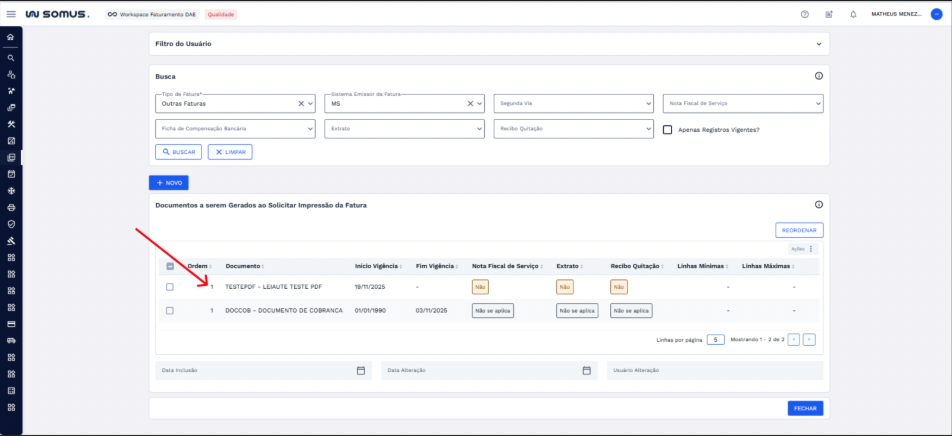Click the Linhas por página field
Viewport: 952px width, 436px height.
pos(716,340)
